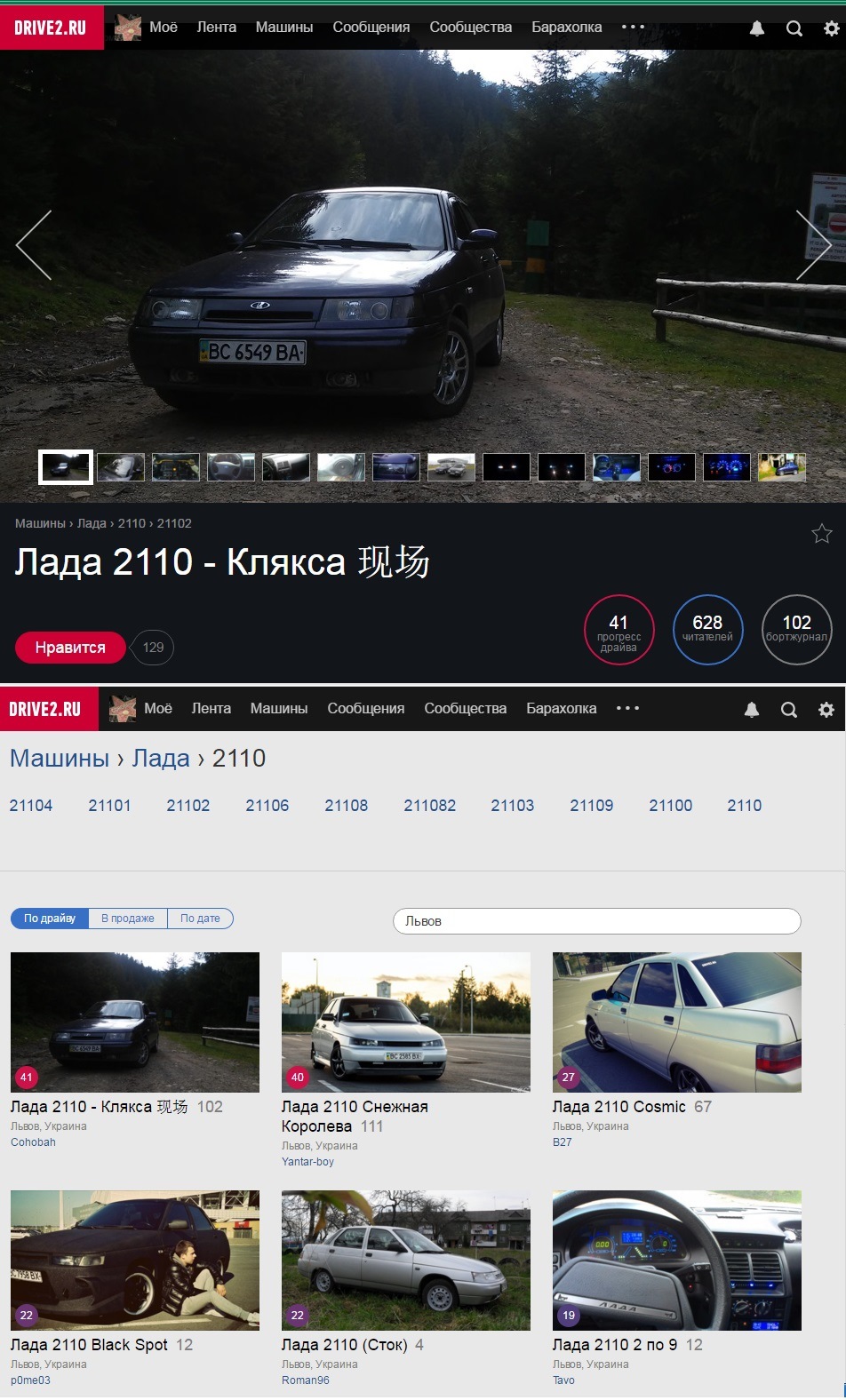Open Лада 2110 (Сток) photo card
Viewport: 846px width, 1400px height.
pyautogui.click(x=406, y=1261)
